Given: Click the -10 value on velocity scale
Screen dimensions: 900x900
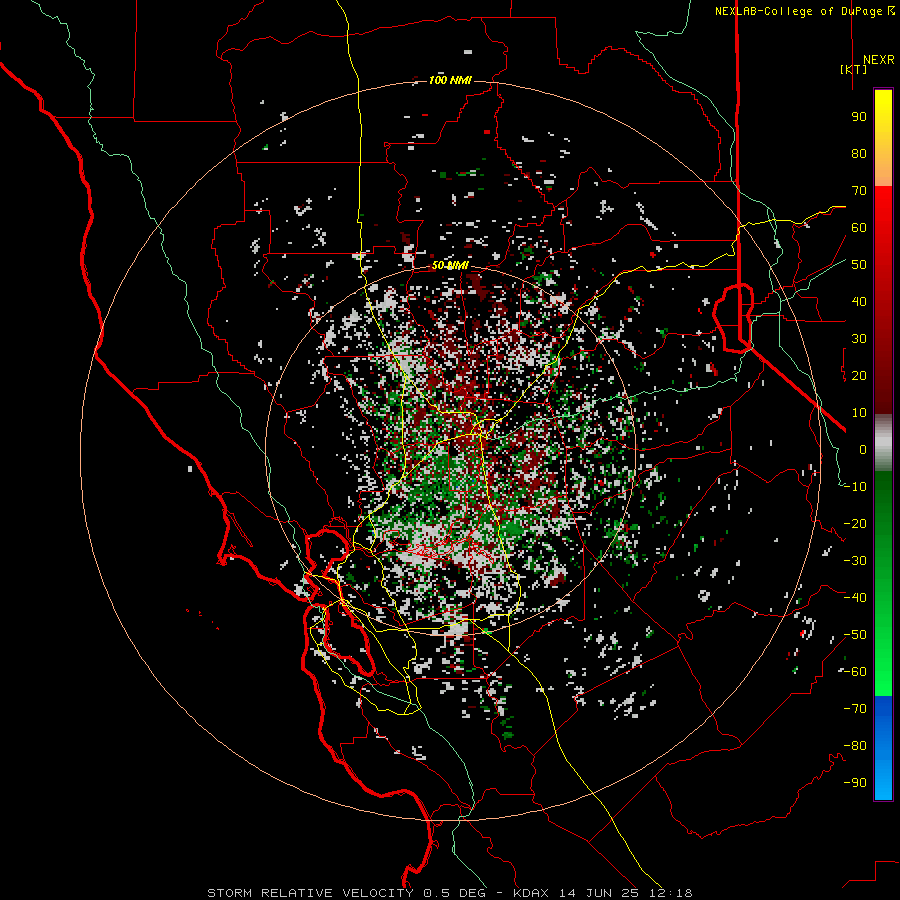Looking at the screenshot, I should pos(855,487).
